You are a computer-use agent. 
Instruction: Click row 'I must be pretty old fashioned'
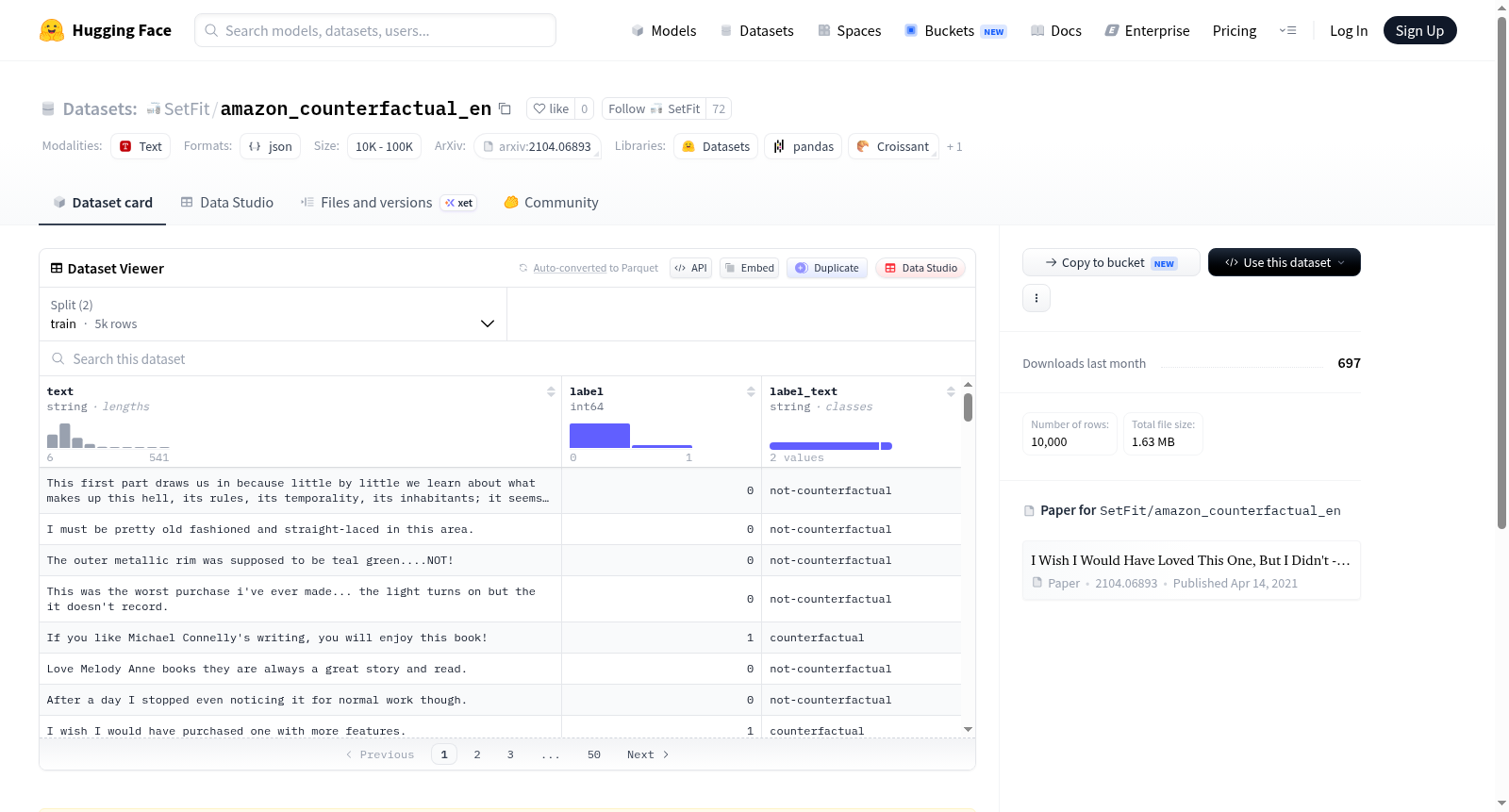click(x=500, y=529)
